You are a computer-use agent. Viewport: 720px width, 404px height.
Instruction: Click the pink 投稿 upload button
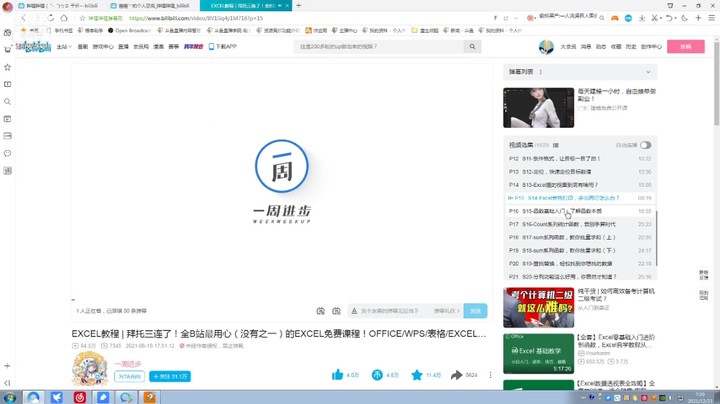pos(686,46)
